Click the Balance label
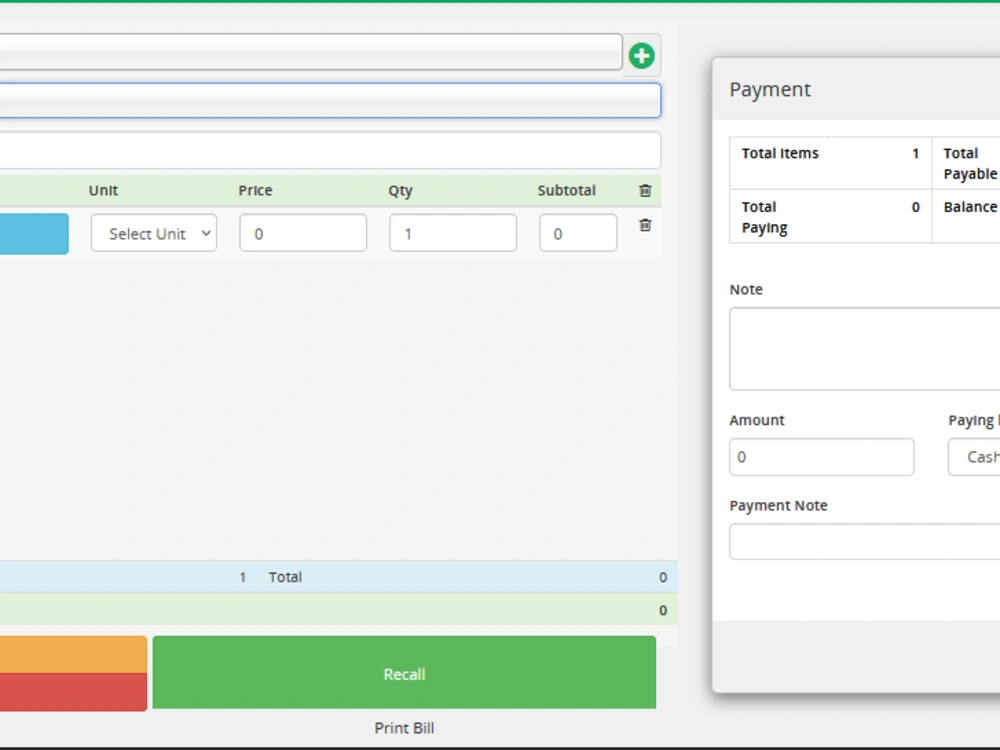 pos(970,207)
